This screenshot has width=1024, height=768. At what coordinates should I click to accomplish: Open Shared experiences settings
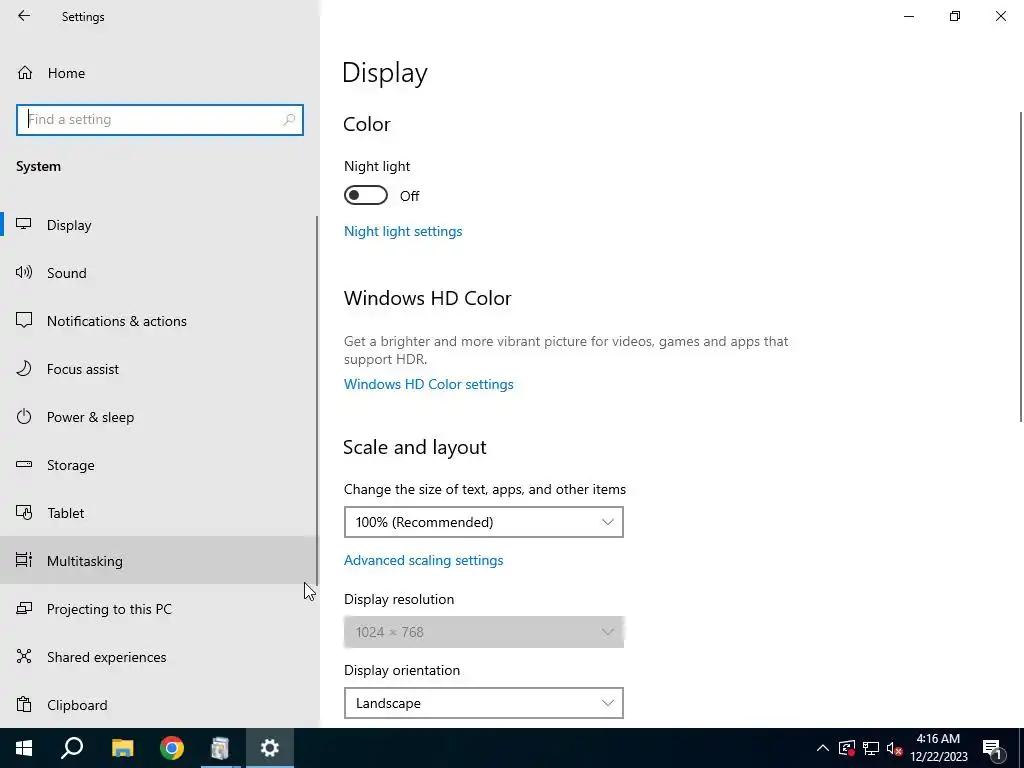pos(159,656)
